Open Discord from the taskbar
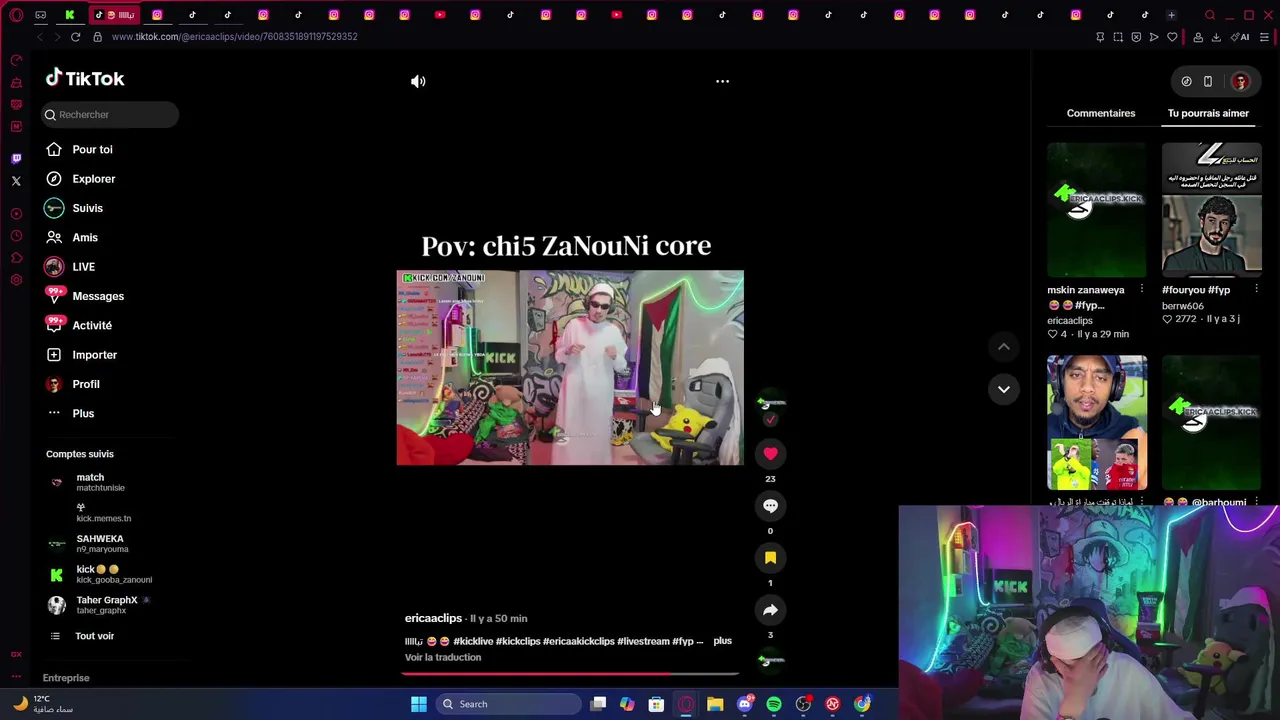Image resolution: width=1280 pixels, height=720 pixels. pyautogui.click(x=744, y=704)
